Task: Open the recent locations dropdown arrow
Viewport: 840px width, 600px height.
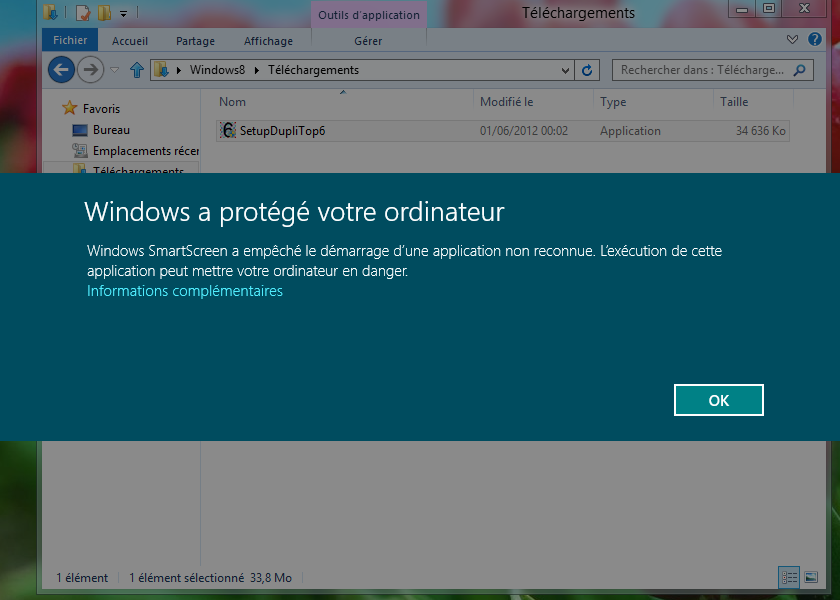Action: pyautogui.click(x=114, y=70)
